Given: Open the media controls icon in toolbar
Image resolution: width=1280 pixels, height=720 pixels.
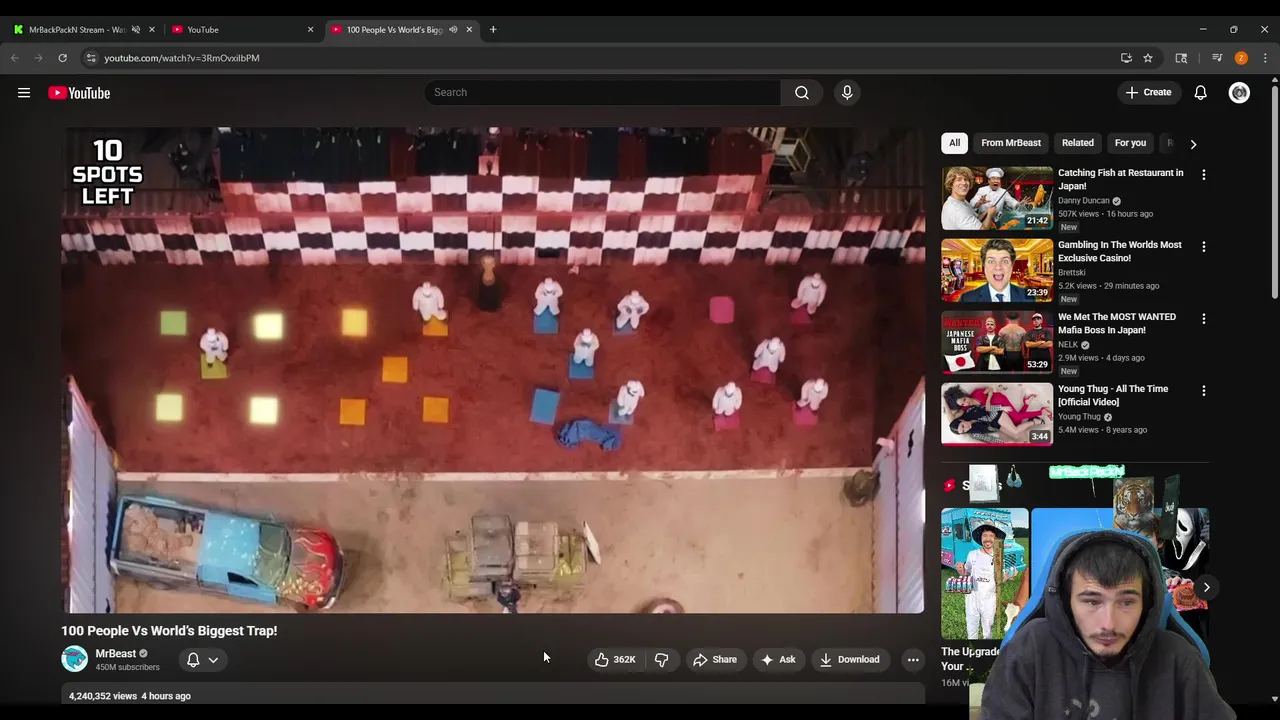Looking at the screenshot, I should pyautogui.click(x=1217, y=58).
